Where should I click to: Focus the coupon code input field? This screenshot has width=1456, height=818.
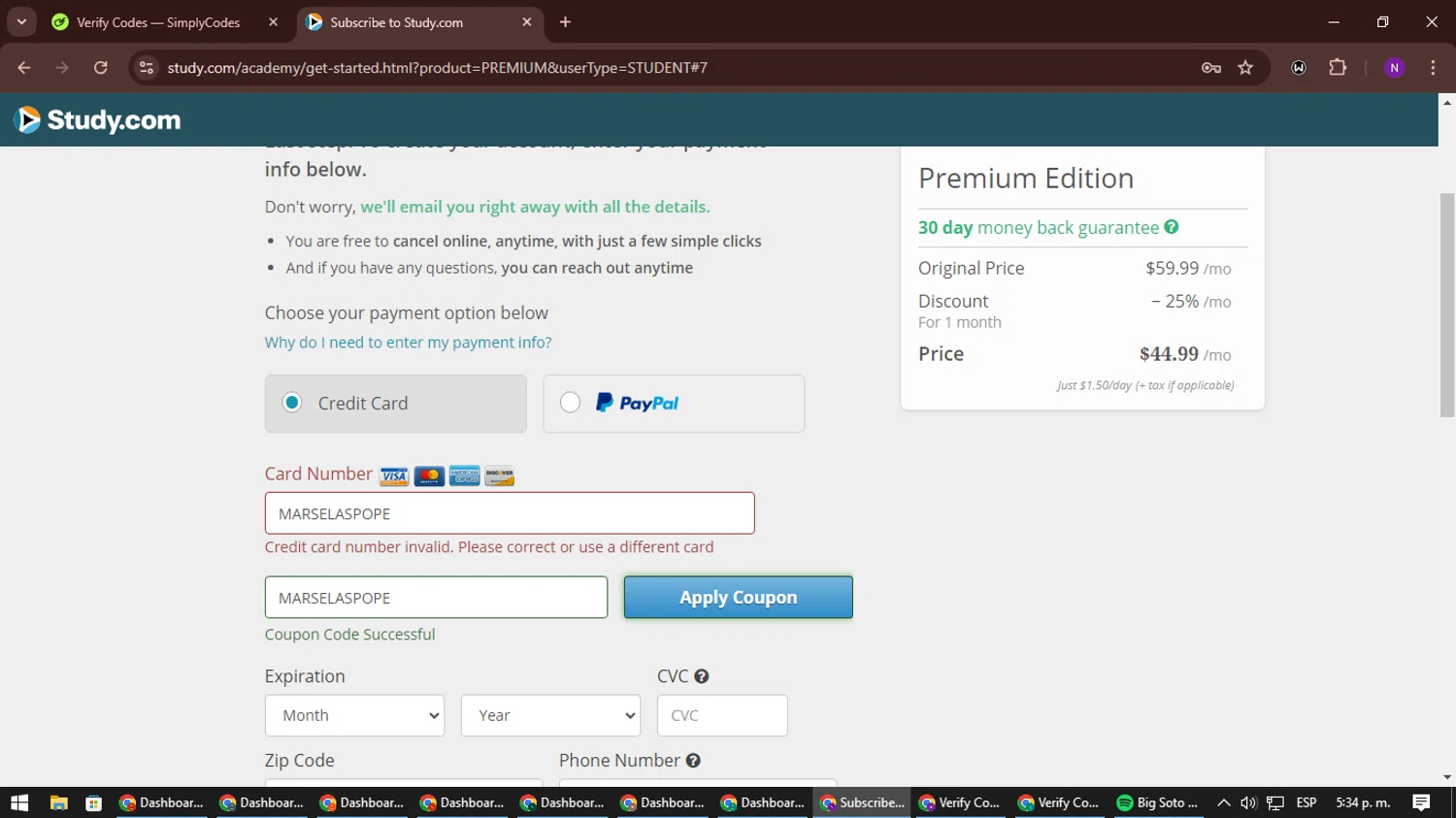436,598
